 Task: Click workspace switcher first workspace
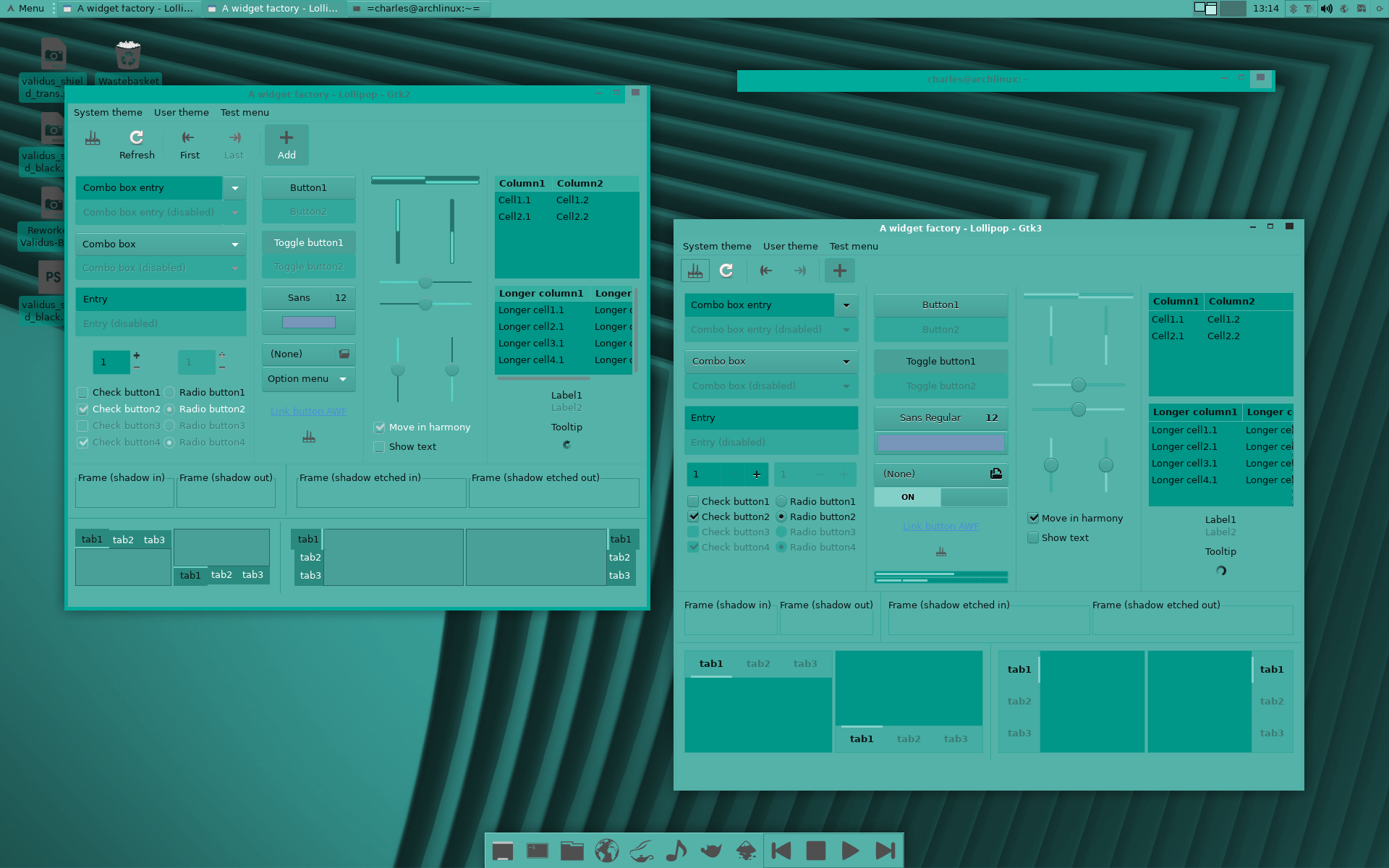[x=1205, y=9]
